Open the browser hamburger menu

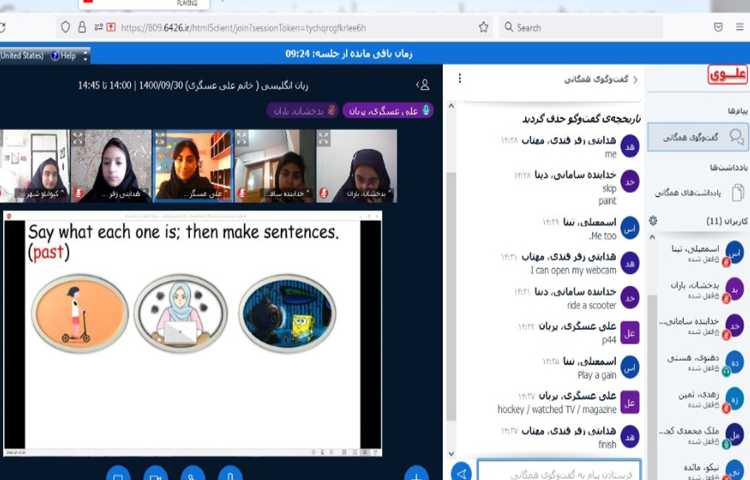pos(739,27)
